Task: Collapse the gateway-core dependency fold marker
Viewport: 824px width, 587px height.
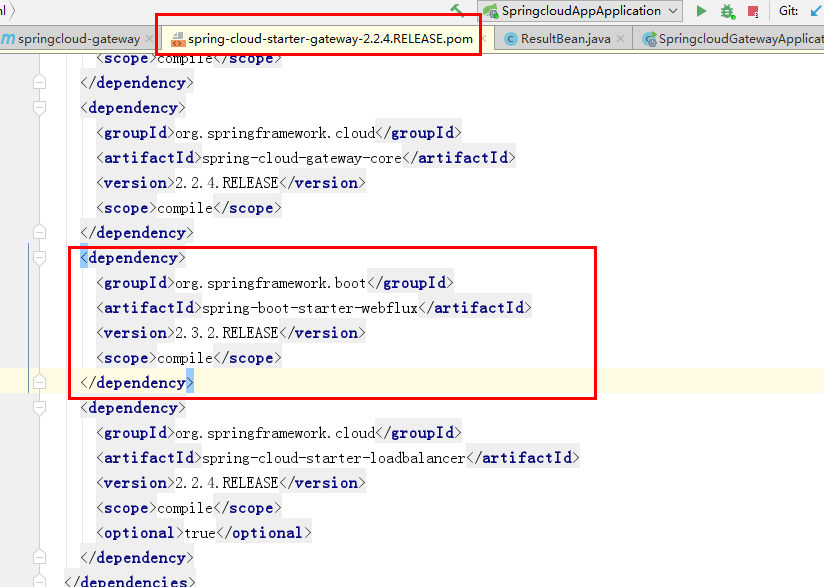Action: pos(39,108)
